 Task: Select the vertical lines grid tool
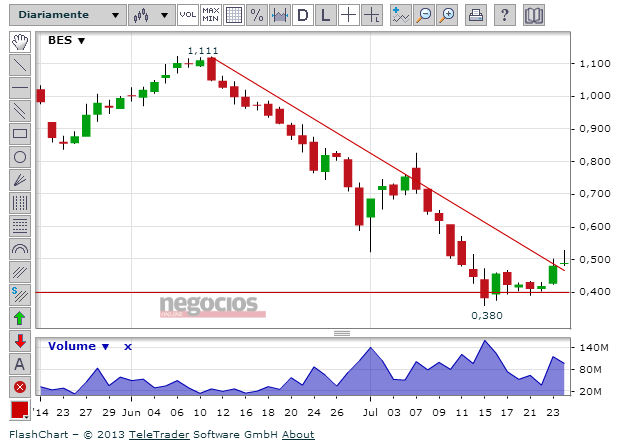point(20,203)
